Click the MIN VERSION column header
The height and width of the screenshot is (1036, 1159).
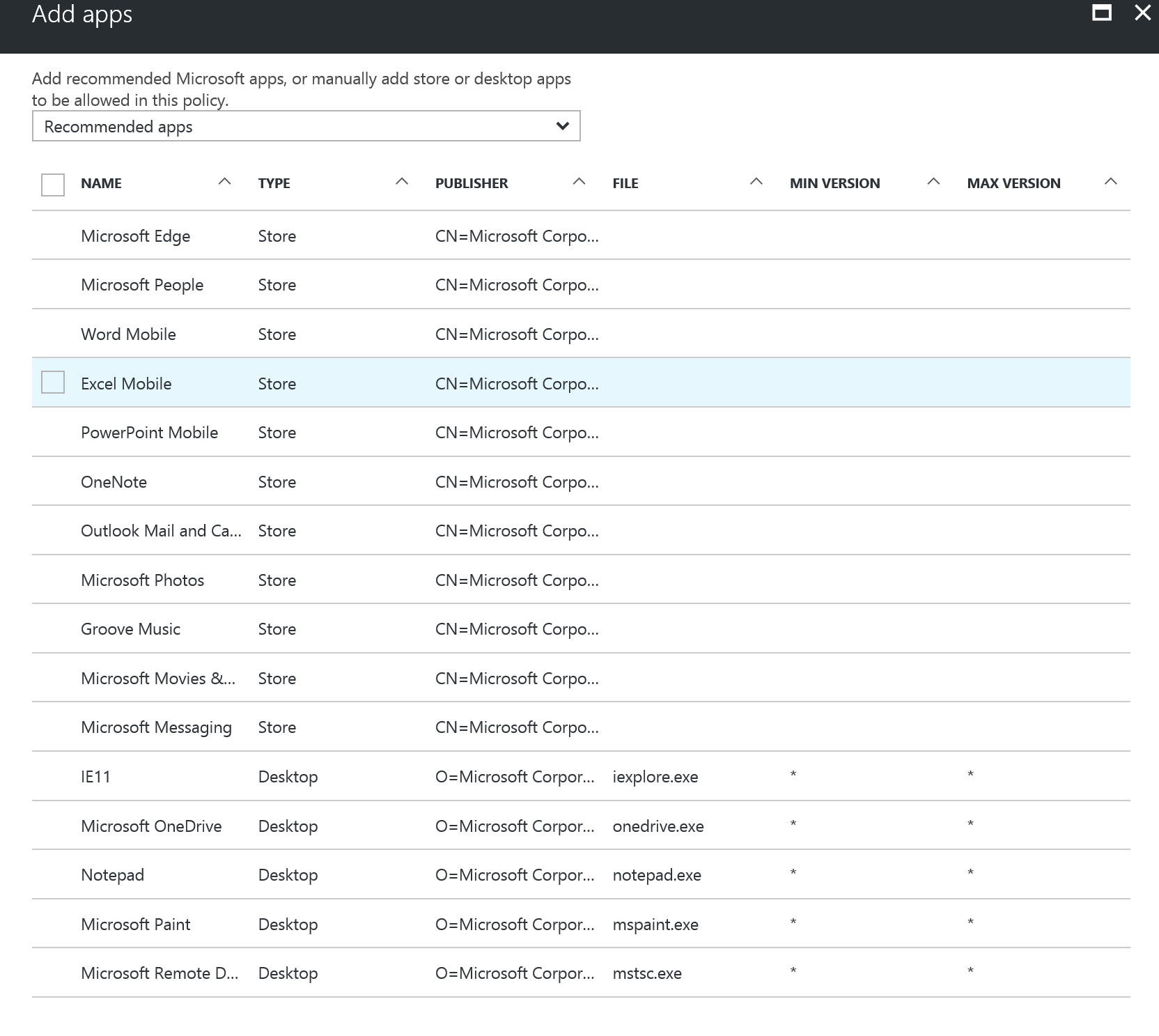pyautogui.click(x=834, y=183)
